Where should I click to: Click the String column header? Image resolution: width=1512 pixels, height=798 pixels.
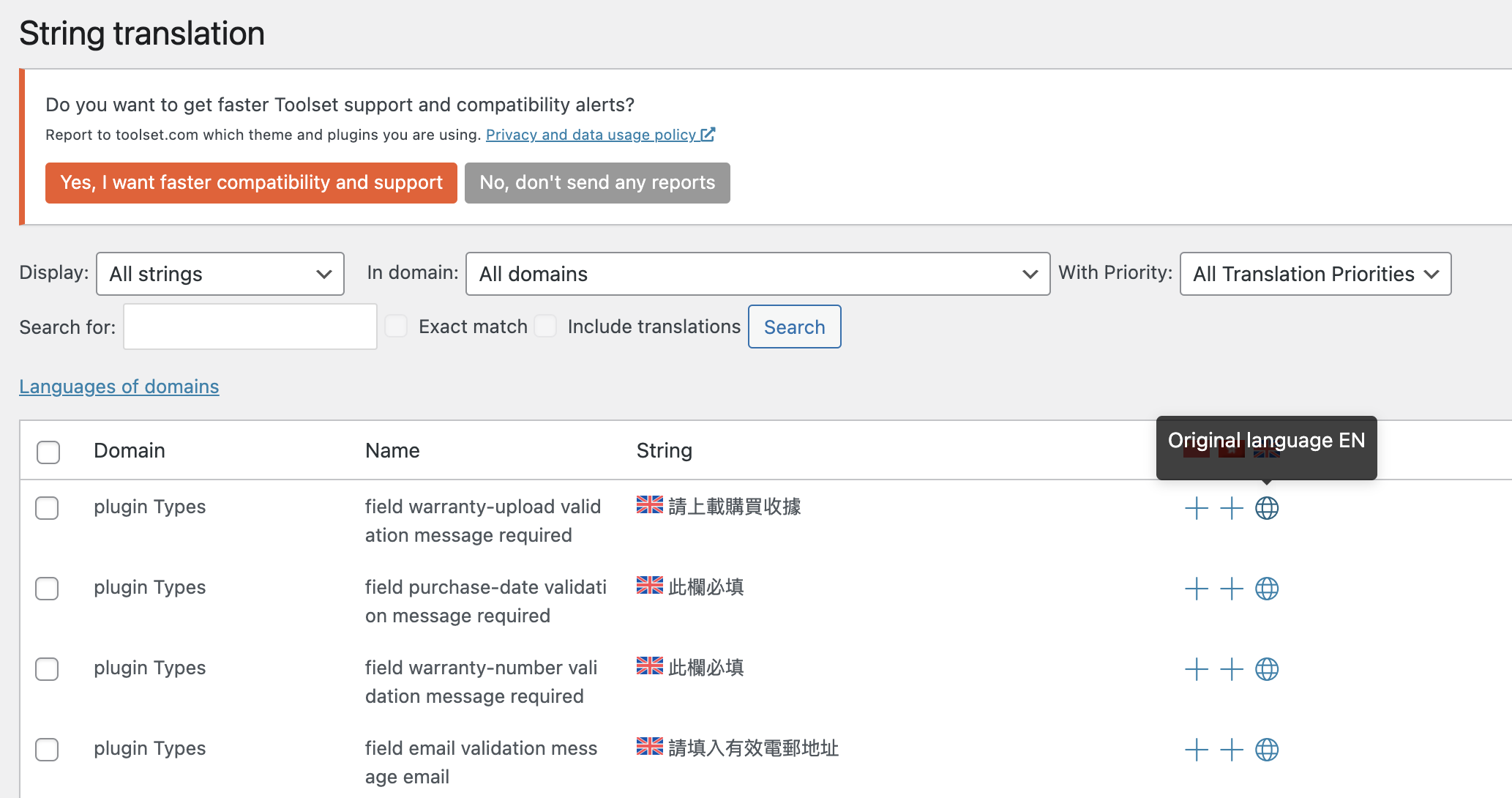pyautogui.click(x=664, y=450)
